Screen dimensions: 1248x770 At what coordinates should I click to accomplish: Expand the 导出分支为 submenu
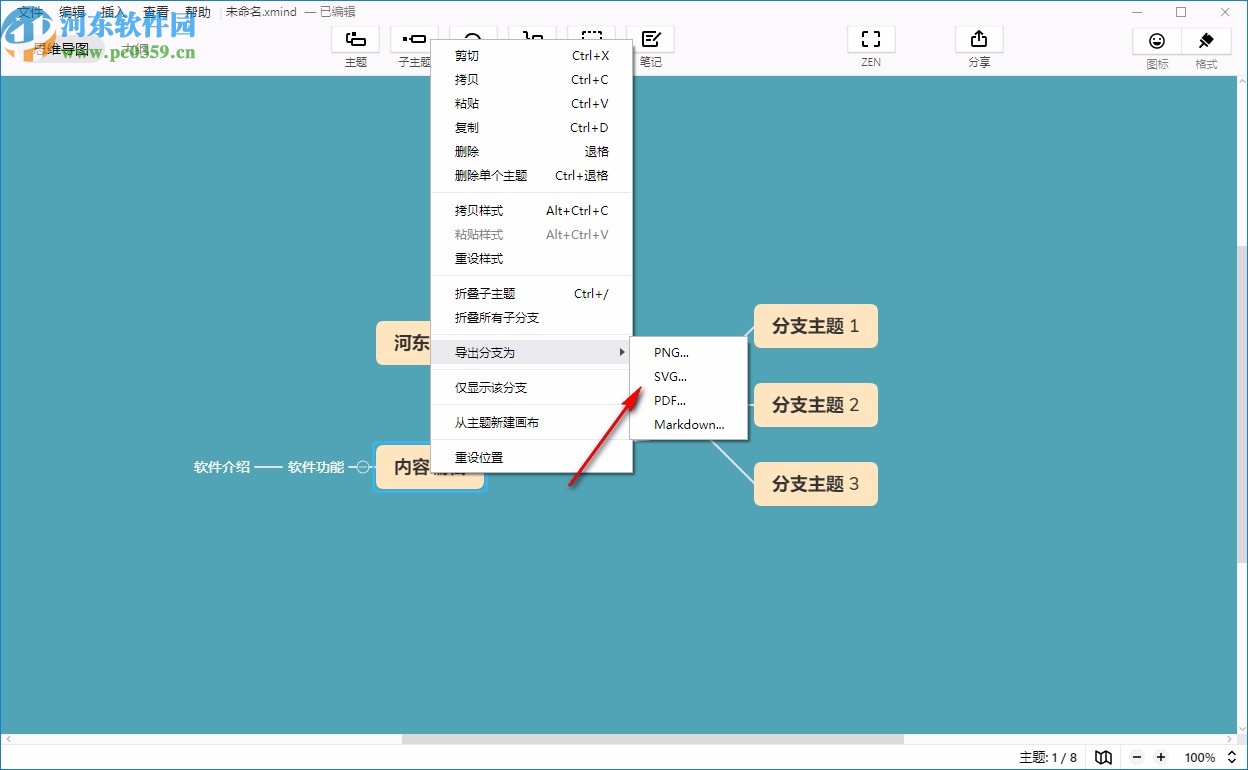(x=488, y=352)
